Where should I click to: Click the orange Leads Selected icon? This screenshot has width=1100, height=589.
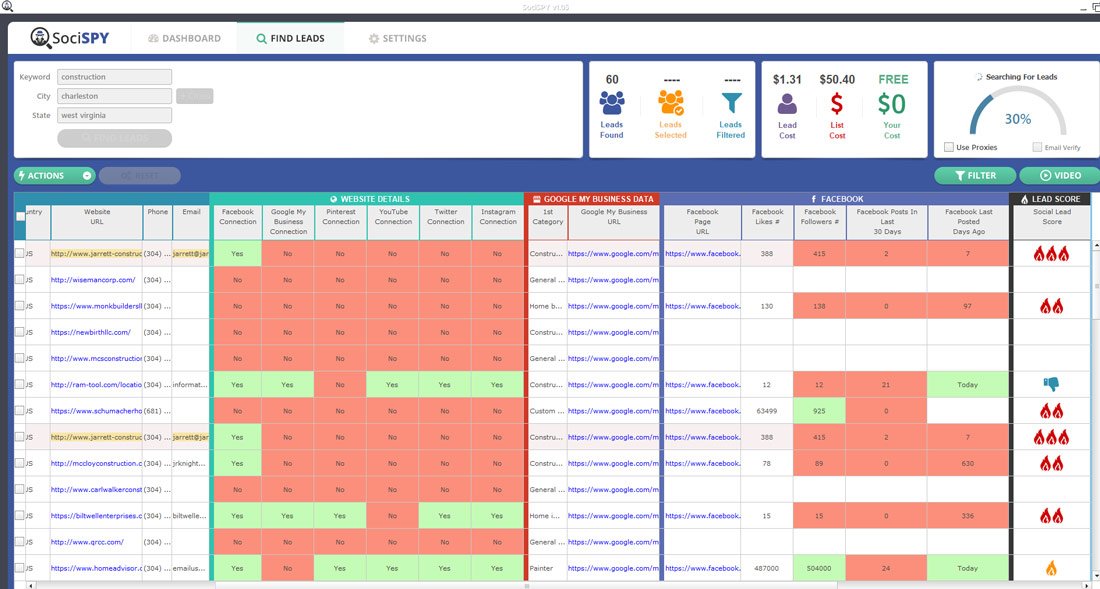(x=670, y=102)
